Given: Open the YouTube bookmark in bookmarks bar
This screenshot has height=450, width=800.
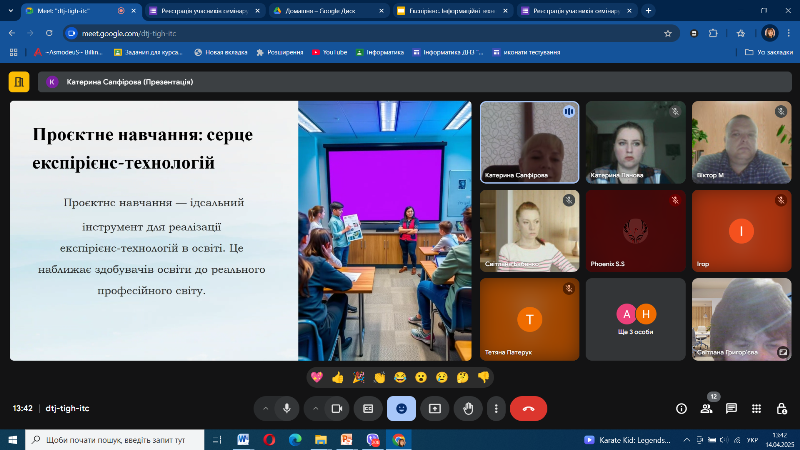Looking at the screenshot, I should 329,51.
